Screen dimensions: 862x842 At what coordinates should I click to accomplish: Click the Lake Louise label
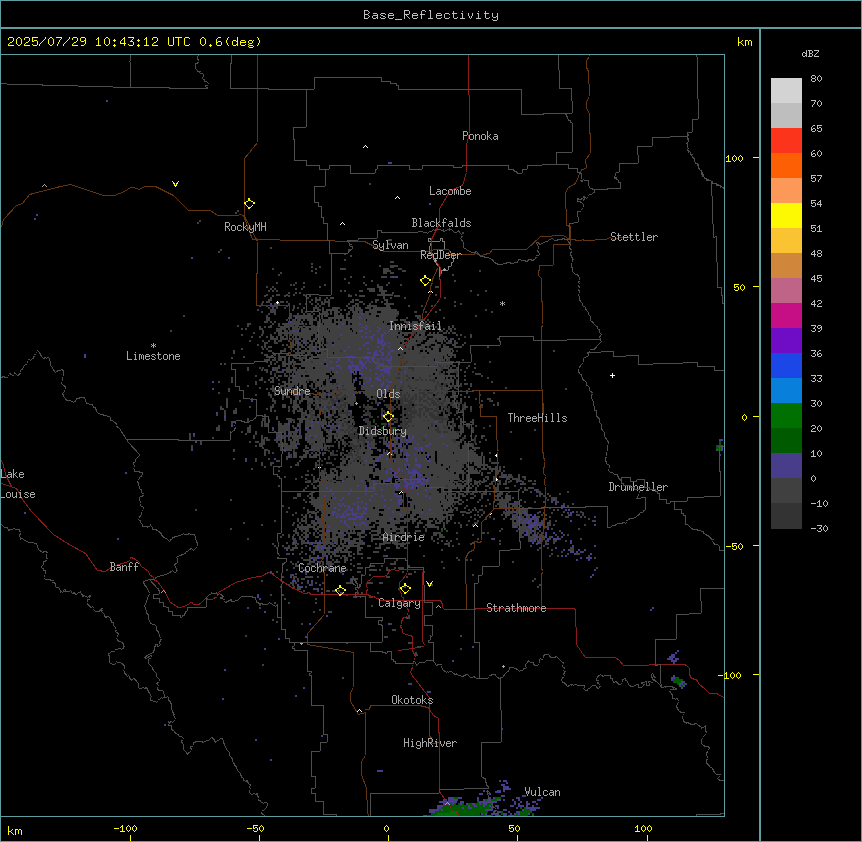coord(18,484)
